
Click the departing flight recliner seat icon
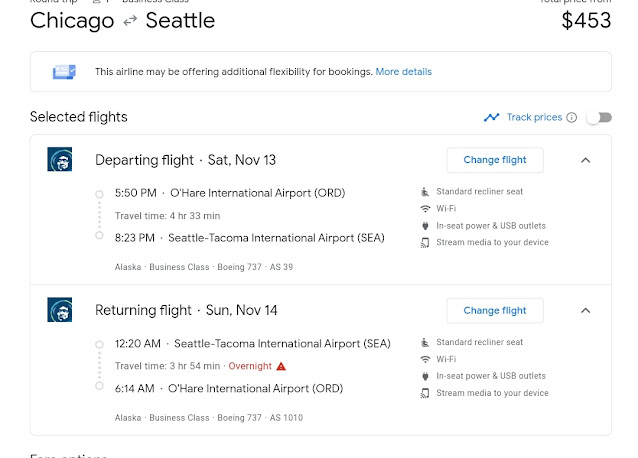point(425,191)
